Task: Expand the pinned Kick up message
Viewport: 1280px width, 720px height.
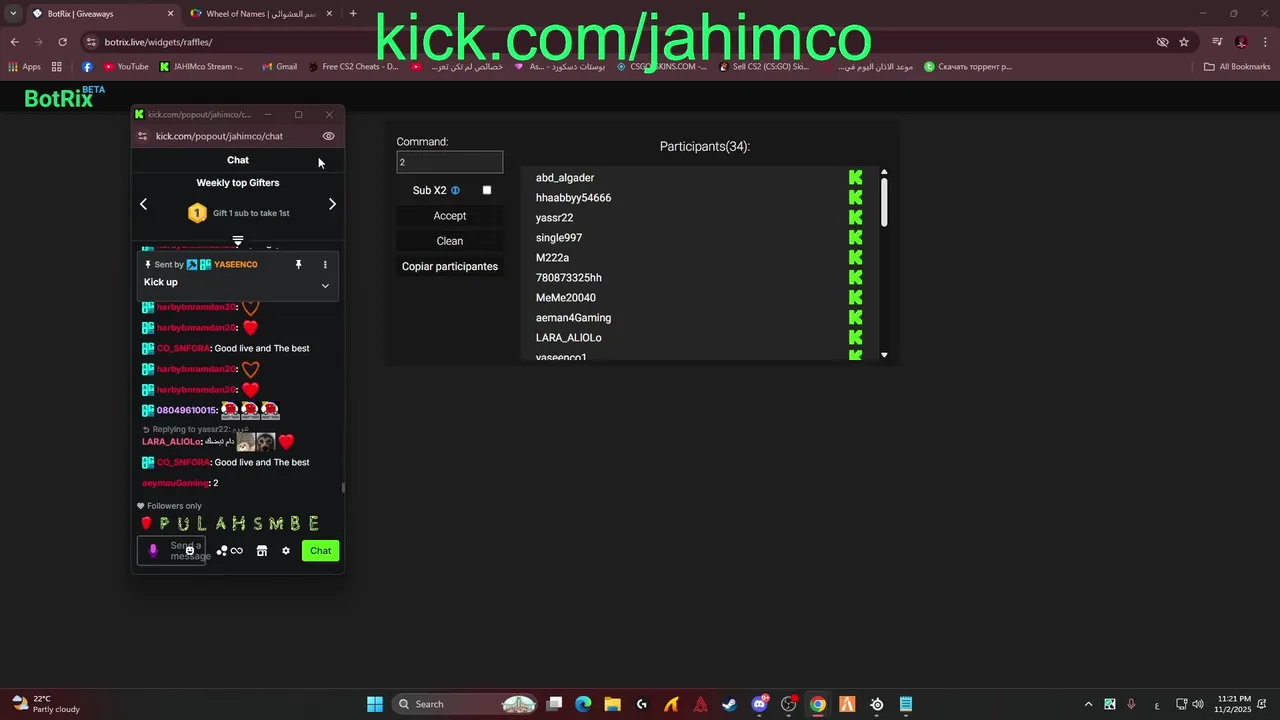Action: pyautogui.click(x=325, y=286)
